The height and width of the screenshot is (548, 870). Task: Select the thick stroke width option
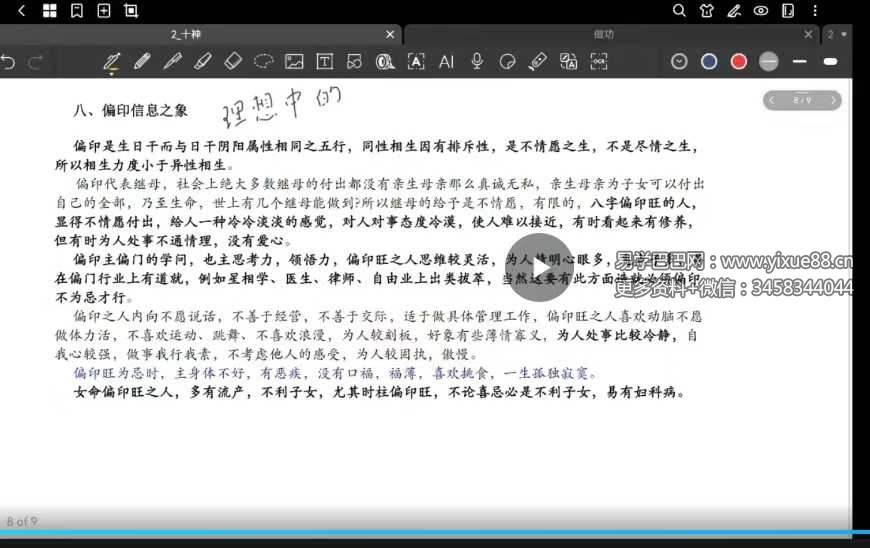829,62
